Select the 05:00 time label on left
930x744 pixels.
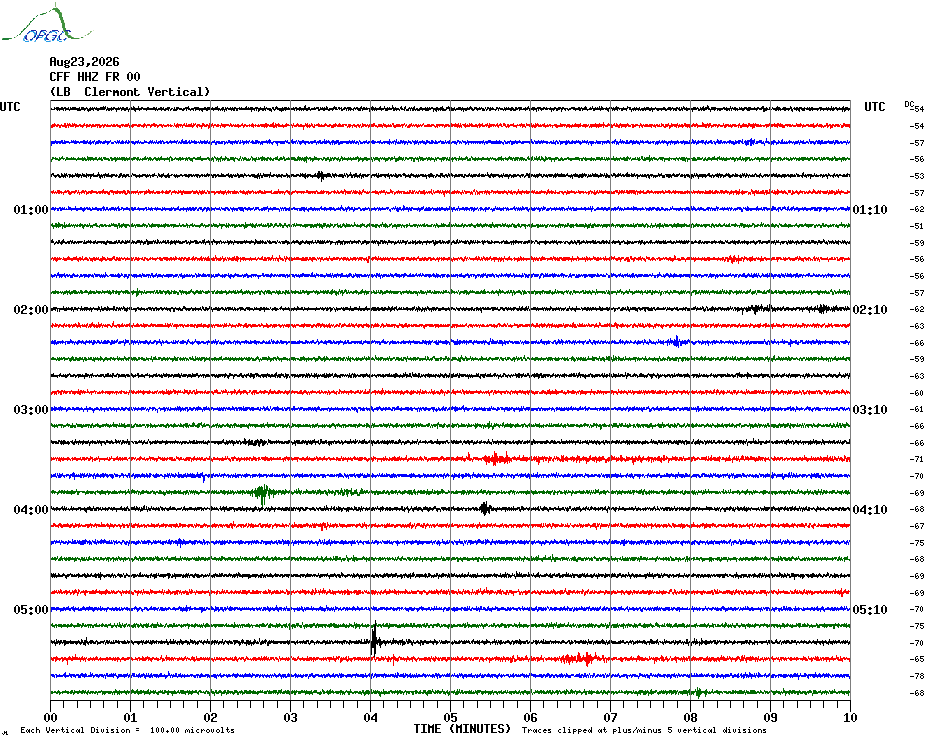31,610
